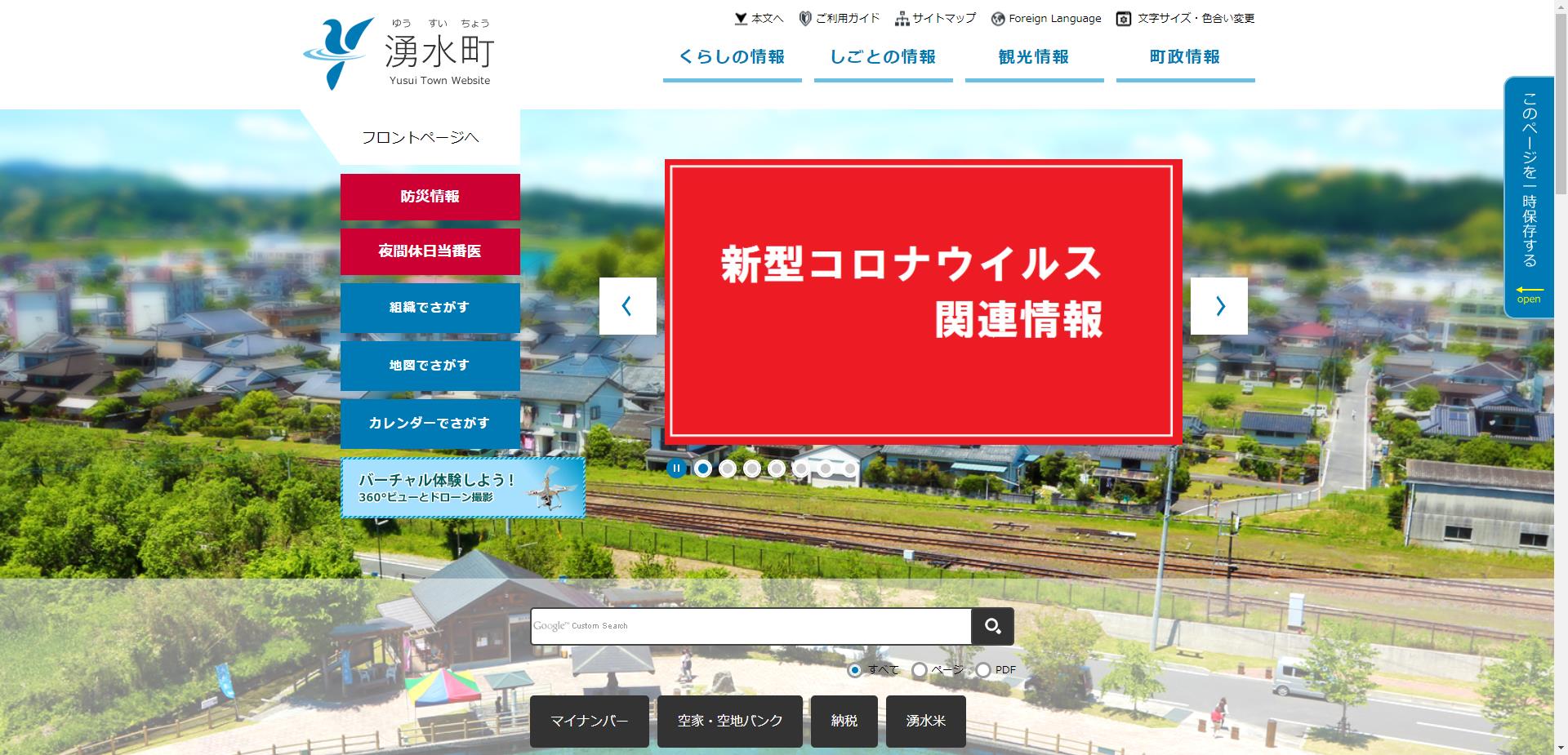This screenshot has height=755, width=1568.
Task: Select the ページ search radio button
Action: [921, 669]
